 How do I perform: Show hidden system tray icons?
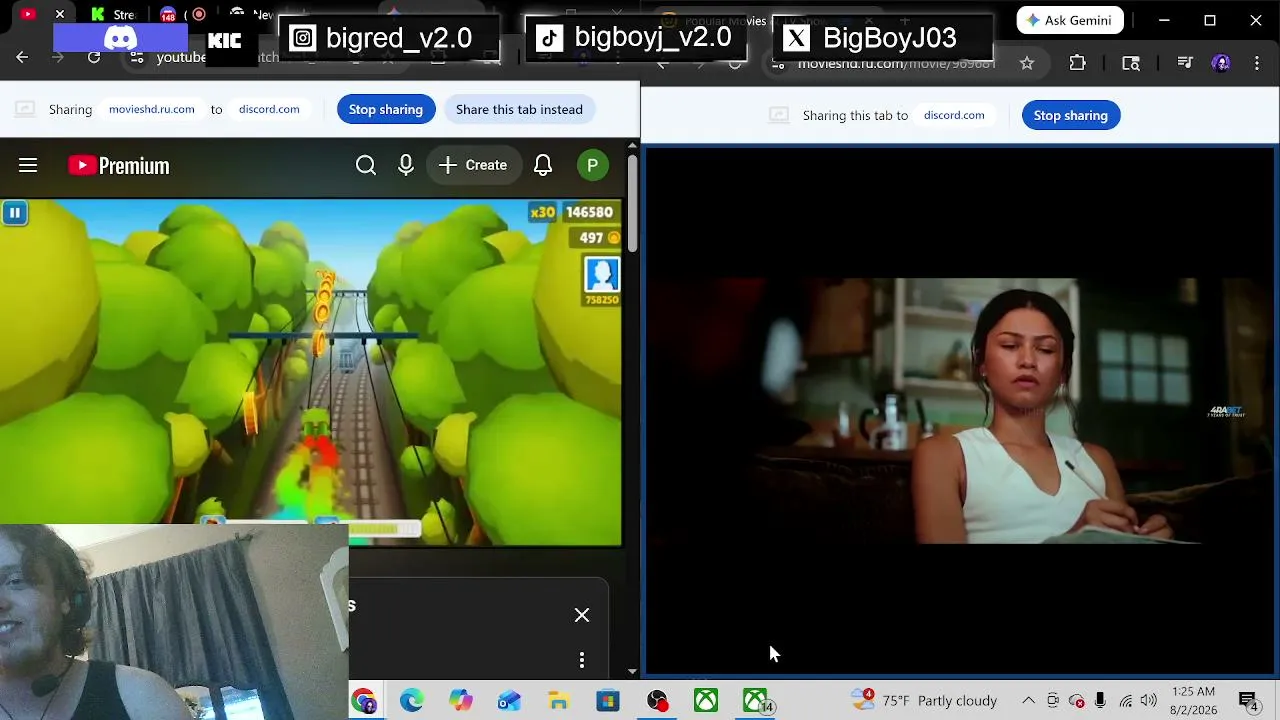(x=1028, y=700)
